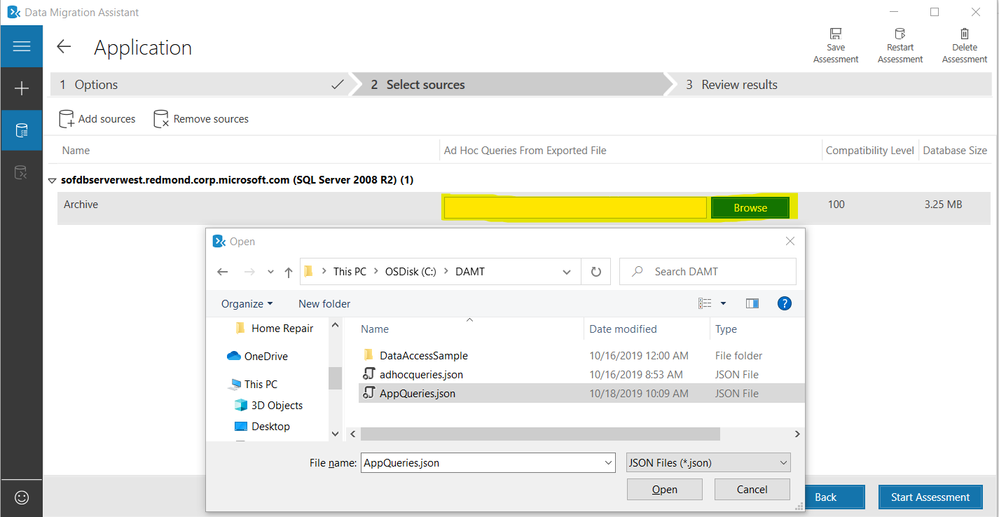The height and width of the screenshot is (517, 999).
Task: Click navigation pane scroll up arrow
Action: [335, 325]
